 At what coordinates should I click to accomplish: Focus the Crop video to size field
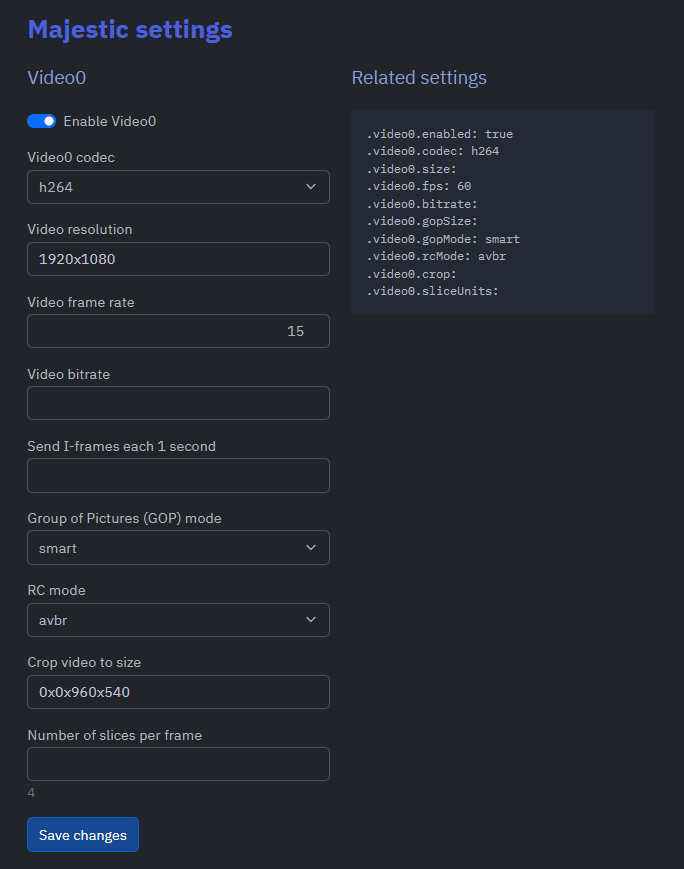point(178,692)
